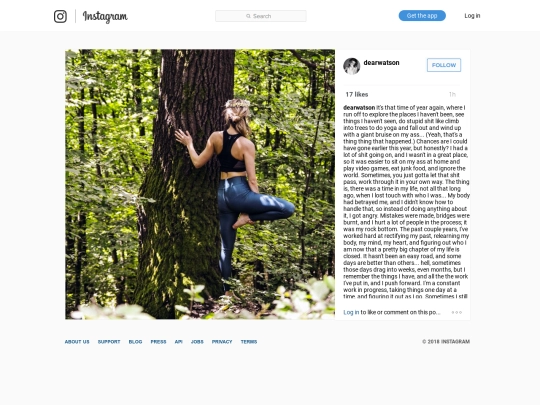
Task: Visit the Blog footer link
Action: [x=135, y=342]
